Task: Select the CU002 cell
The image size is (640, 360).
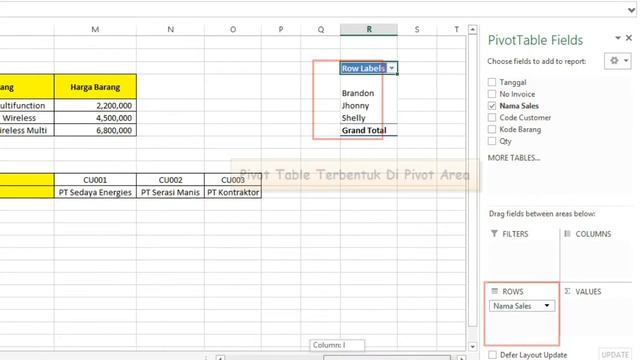Action: point(170,180)
